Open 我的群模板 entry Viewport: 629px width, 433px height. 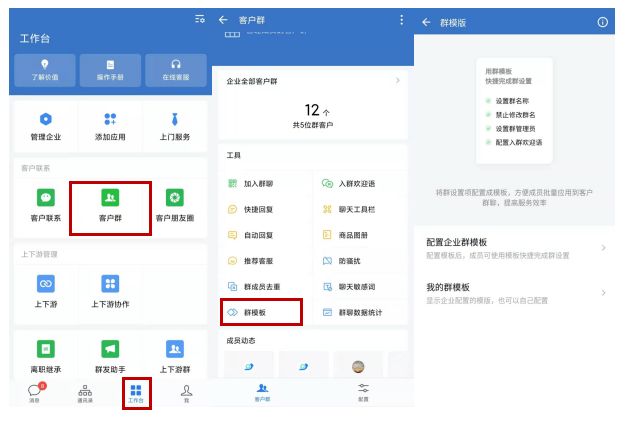coord(514,292)
